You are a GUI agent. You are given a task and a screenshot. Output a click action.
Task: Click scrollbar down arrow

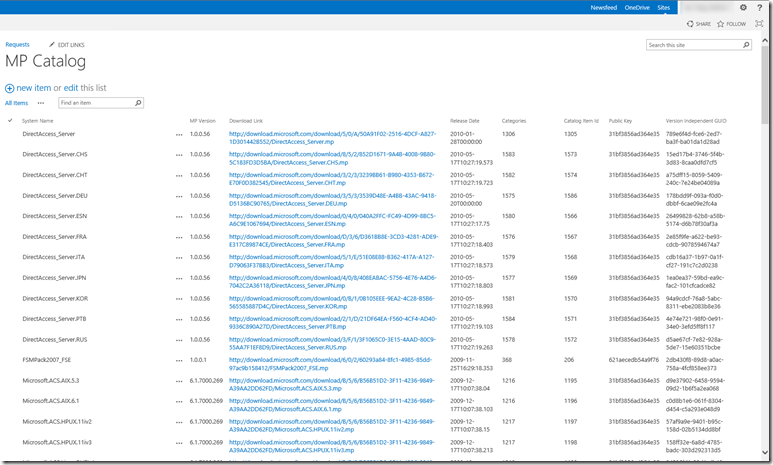(x=765, y=452)
